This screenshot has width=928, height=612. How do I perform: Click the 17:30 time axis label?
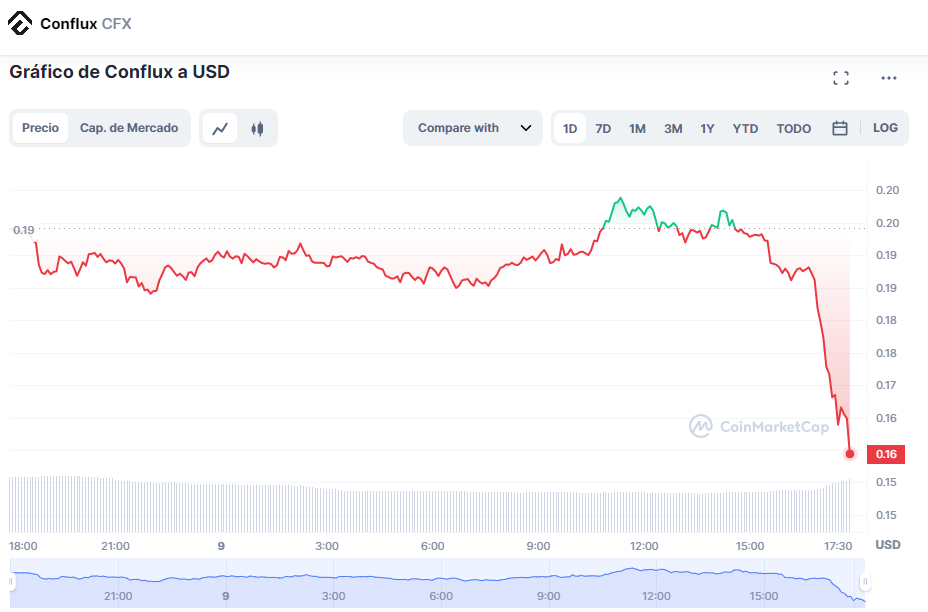(837, 546)
